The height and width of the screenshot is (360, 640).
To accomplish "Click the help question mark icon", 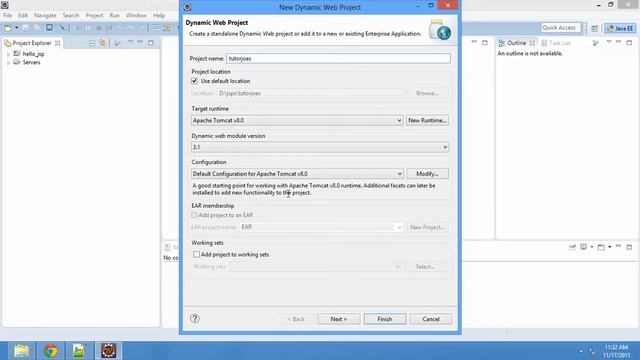I will click(195, 318).
